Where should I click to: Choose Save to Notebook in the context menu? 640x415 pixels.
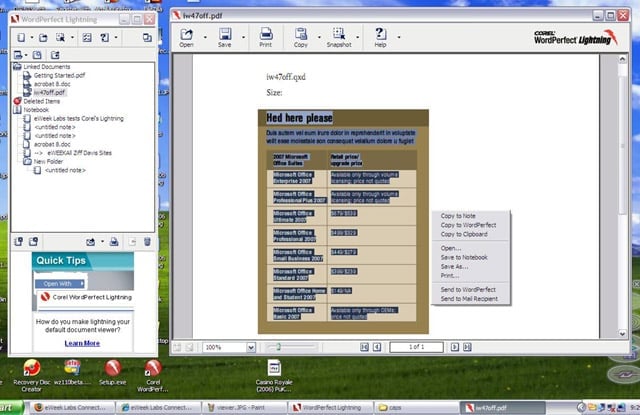pos(464,257)
